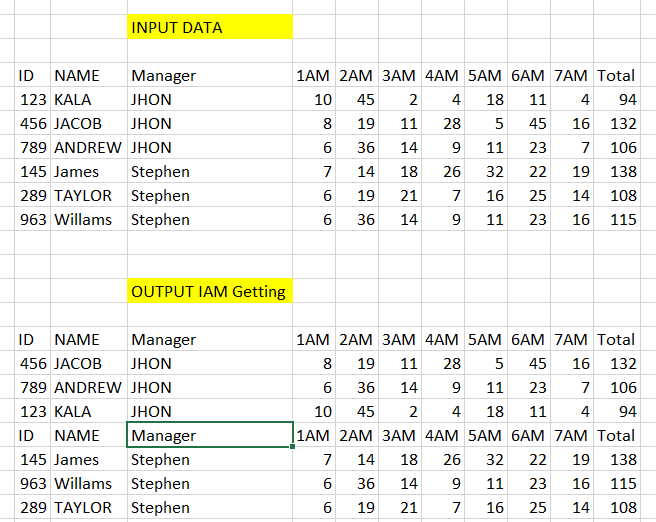Screen dimensions: 656x522
Task: Select the yellow "OUTPUT IAM Getting" cell
Action: [210, 291]
